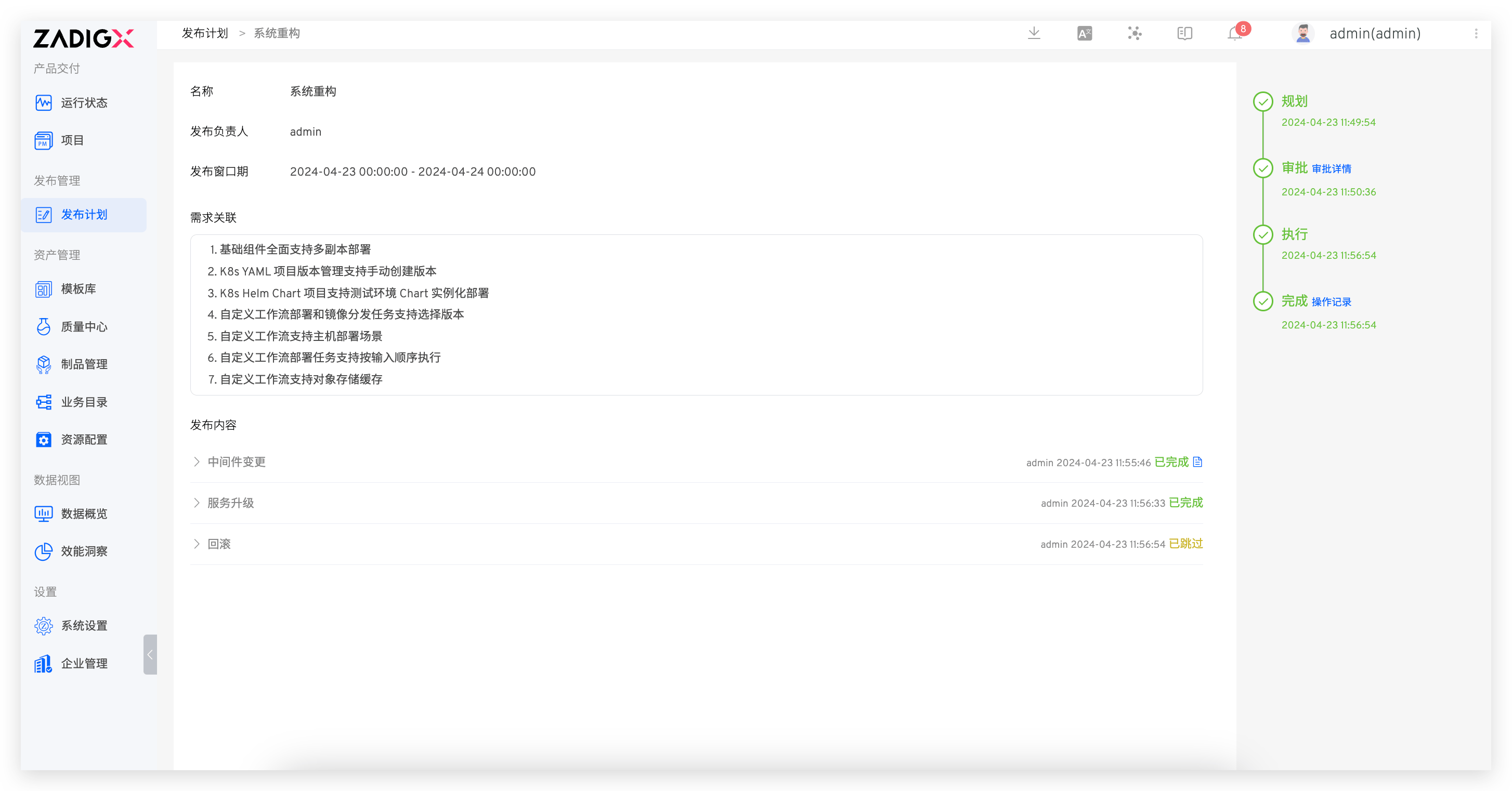
Task: Open the language translation icon
Action: click(x=1084, y=33)
